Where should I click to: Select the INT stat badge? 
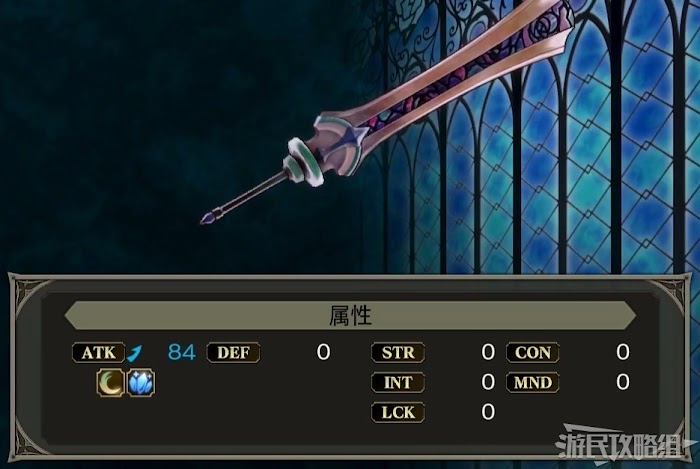pyautogui.click(x=398, y=382)
